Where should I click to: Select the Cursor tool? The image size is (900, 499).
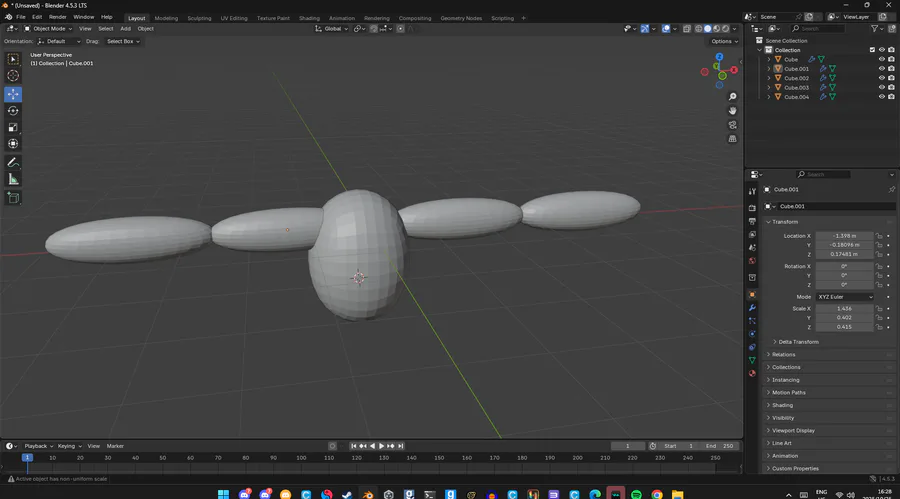(13, 76)
